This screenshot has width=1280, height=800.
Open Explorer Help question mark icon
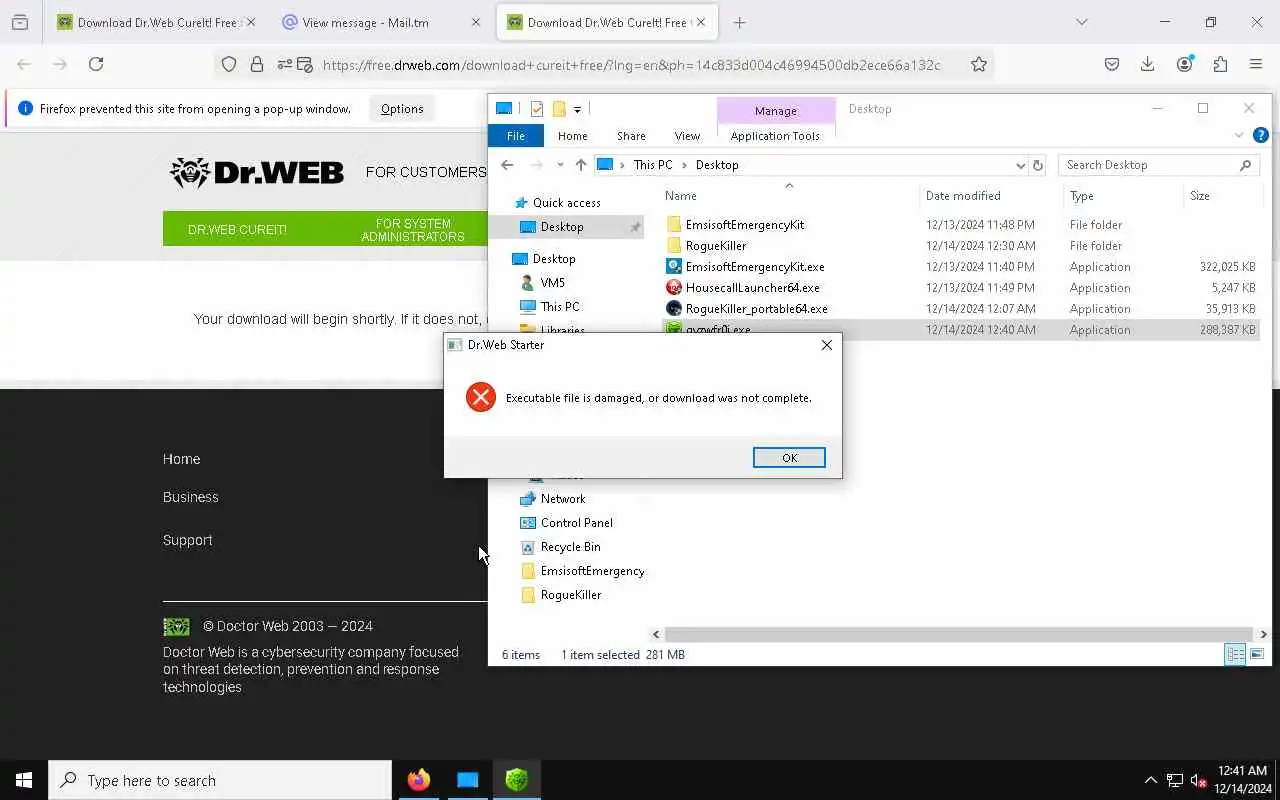point(1260,135)
